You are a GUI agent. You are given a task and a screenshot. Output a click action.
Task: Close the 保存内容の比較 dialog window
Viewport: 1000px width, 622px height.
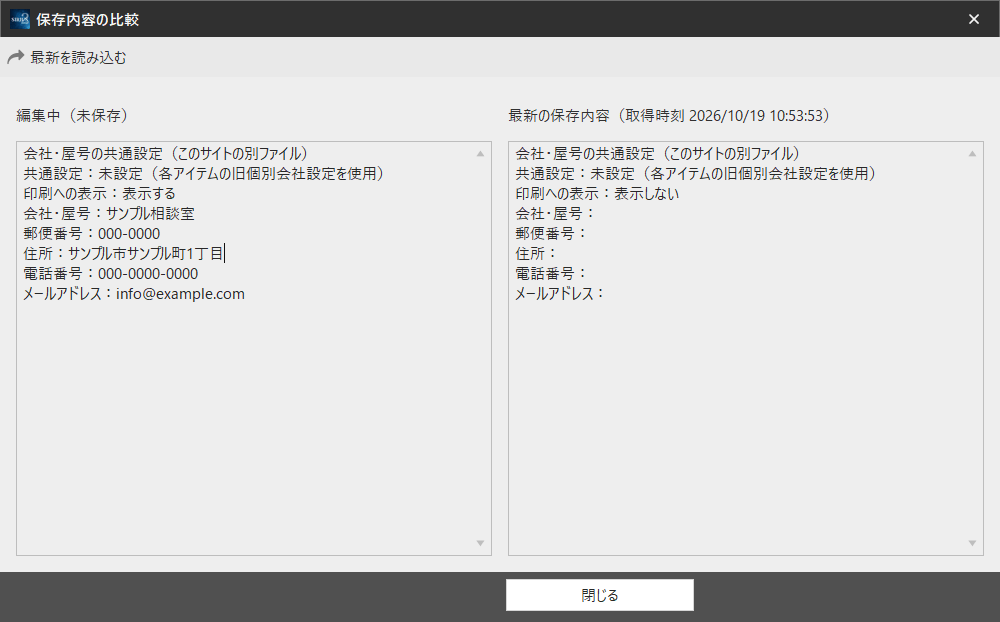(974, 19)
